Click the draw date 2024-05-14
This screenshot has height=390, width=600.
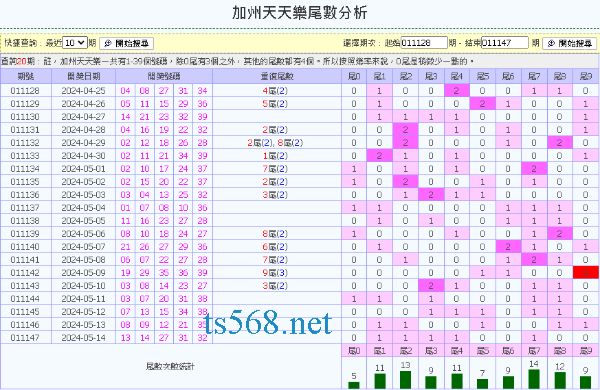coord(83,338)
